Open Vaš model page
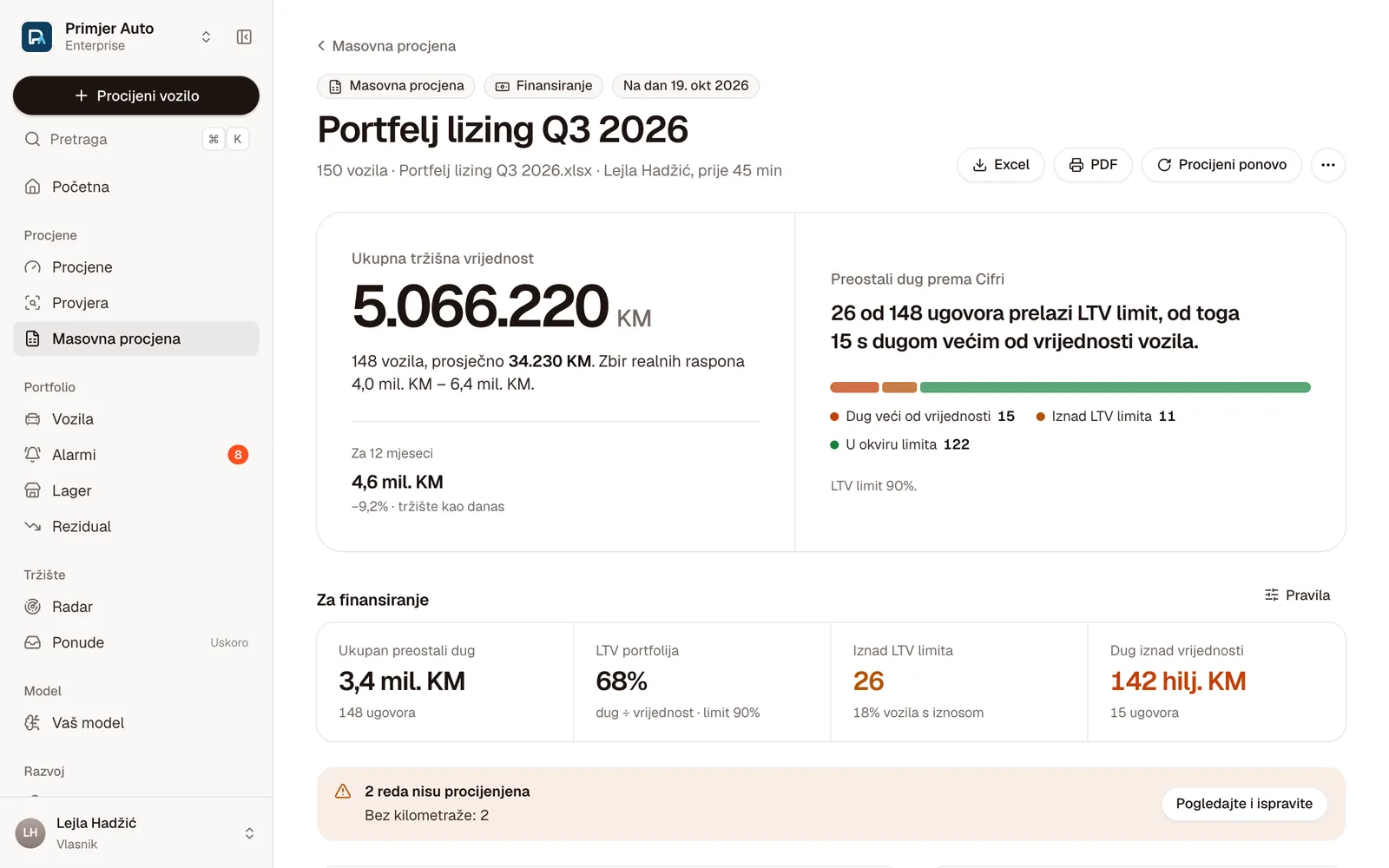The height and width of the screenshot is (868, 1389). coord(136,723)
